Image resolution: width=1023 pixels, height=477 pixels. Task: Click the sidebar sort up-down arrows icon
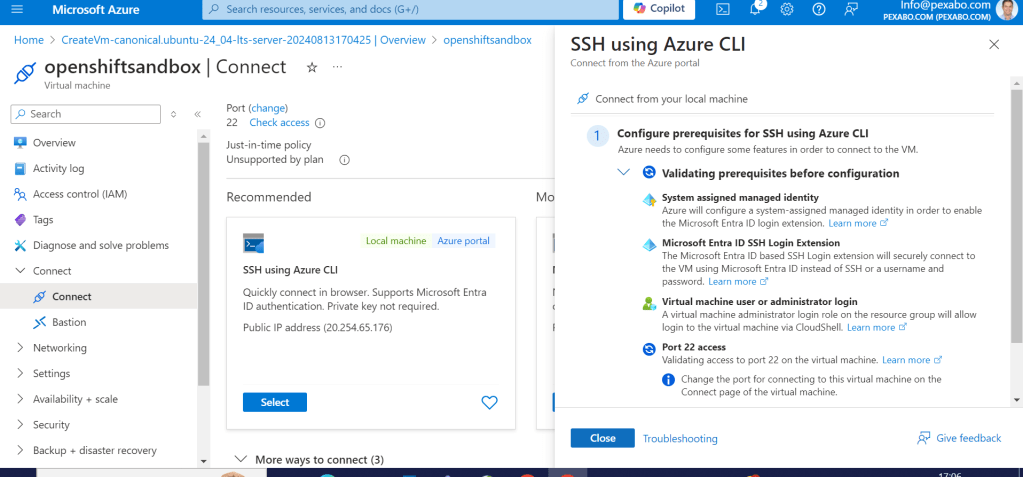pos(174,114)
